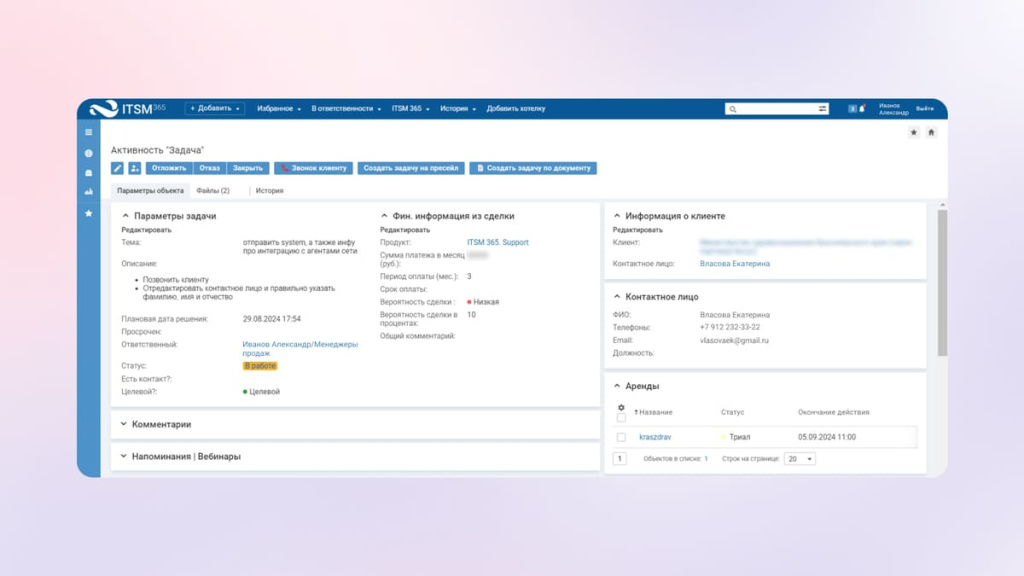Add page to favorites with star icon
The width and height of the screenshot is (1024, 576).
click(x=913, y=132)
